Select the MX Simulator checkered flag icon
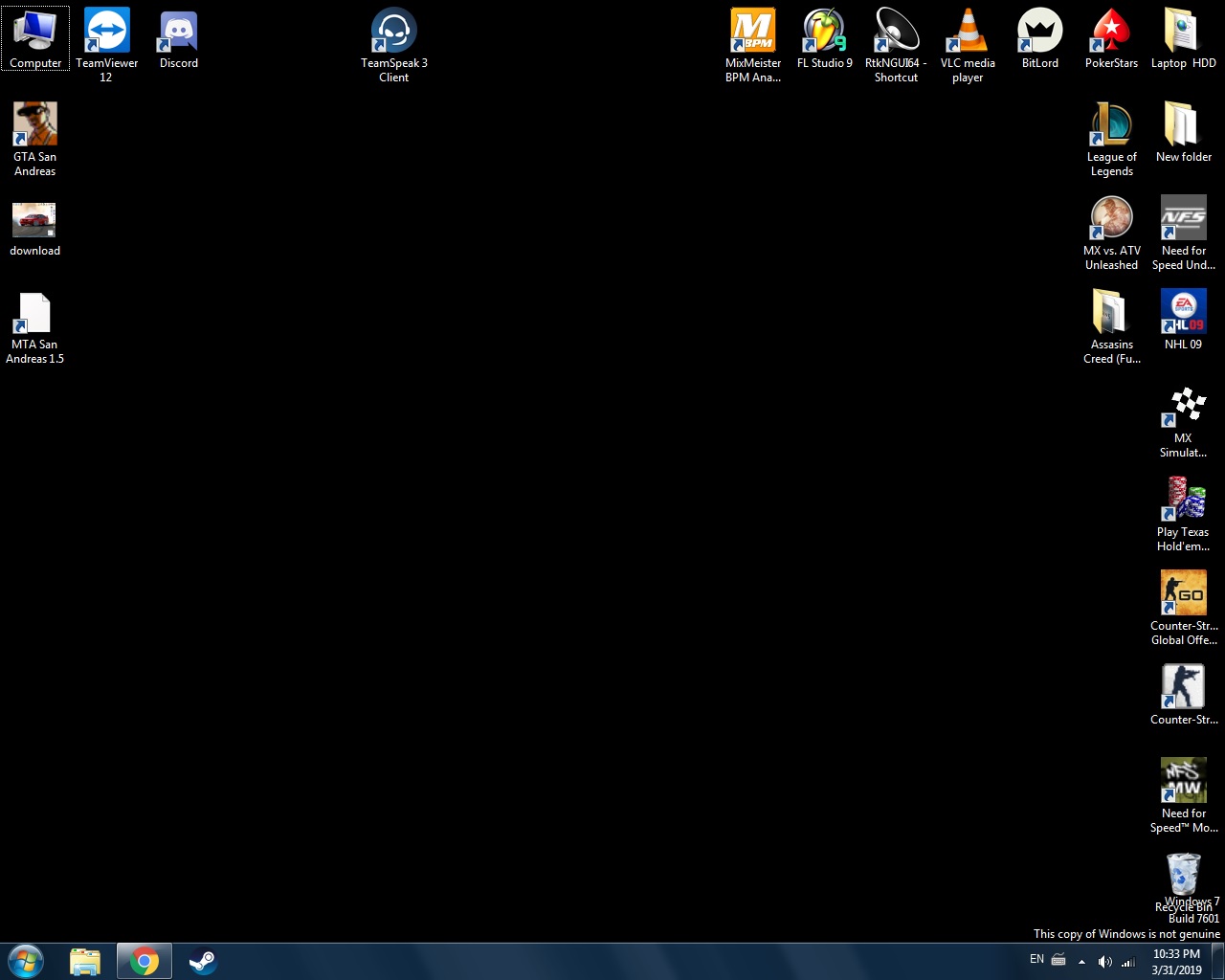The width and height of the screenshot is (1225, 980). click(x=1184, y=420)
